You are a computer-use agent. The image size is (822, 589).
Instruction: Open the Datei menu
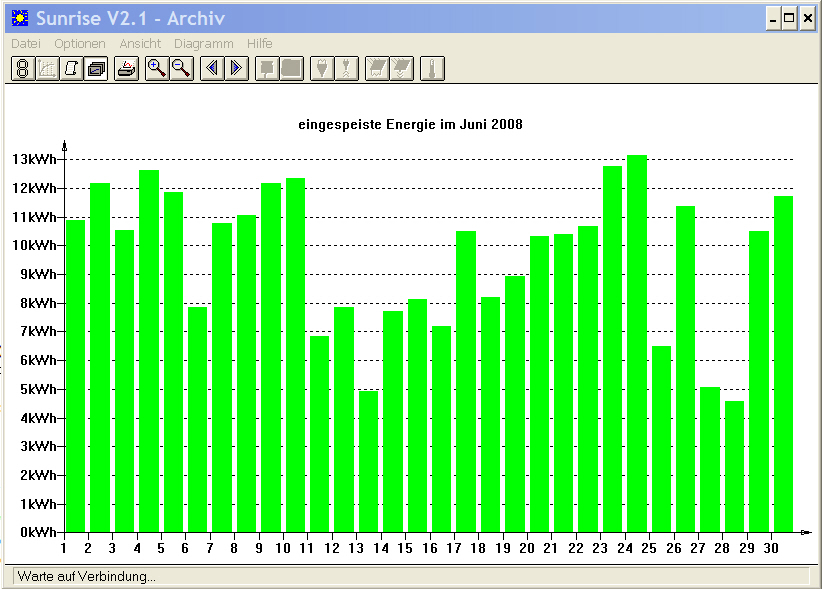click(26, 43)
